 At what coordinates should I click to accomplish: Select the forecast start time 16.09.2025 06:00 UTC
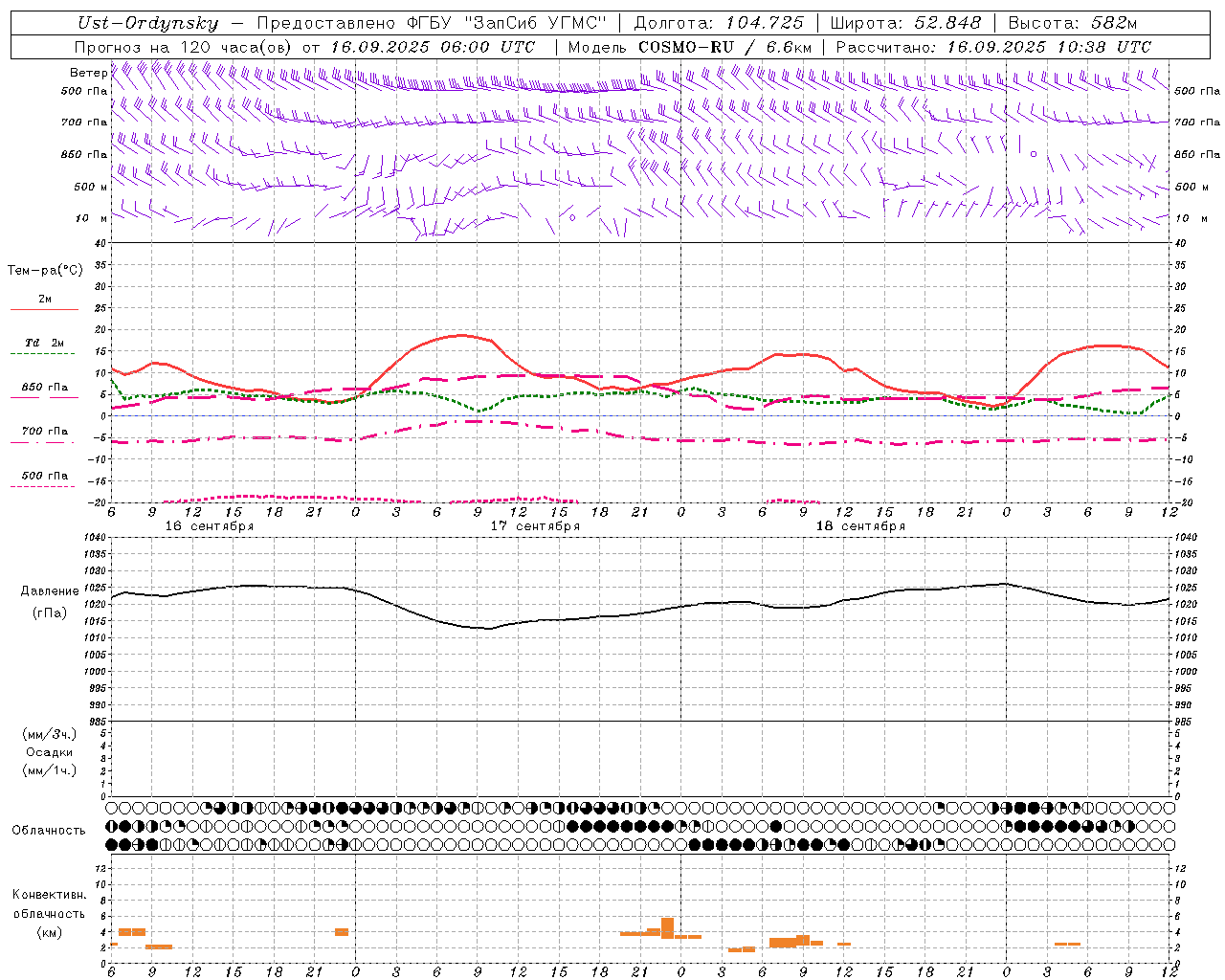coord(432,47)
